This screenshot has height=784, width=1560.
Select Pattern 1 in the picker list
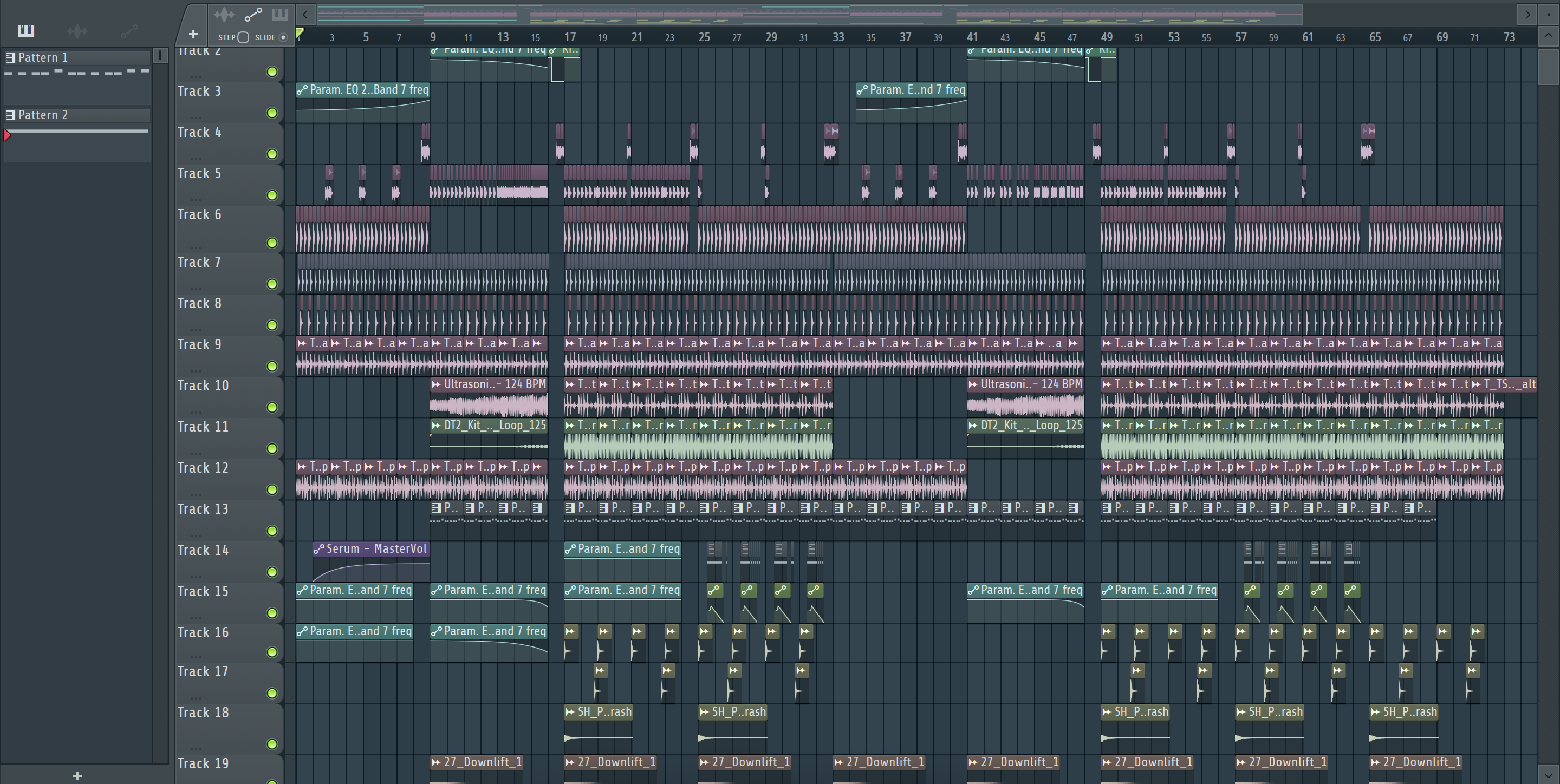[77, 57]
